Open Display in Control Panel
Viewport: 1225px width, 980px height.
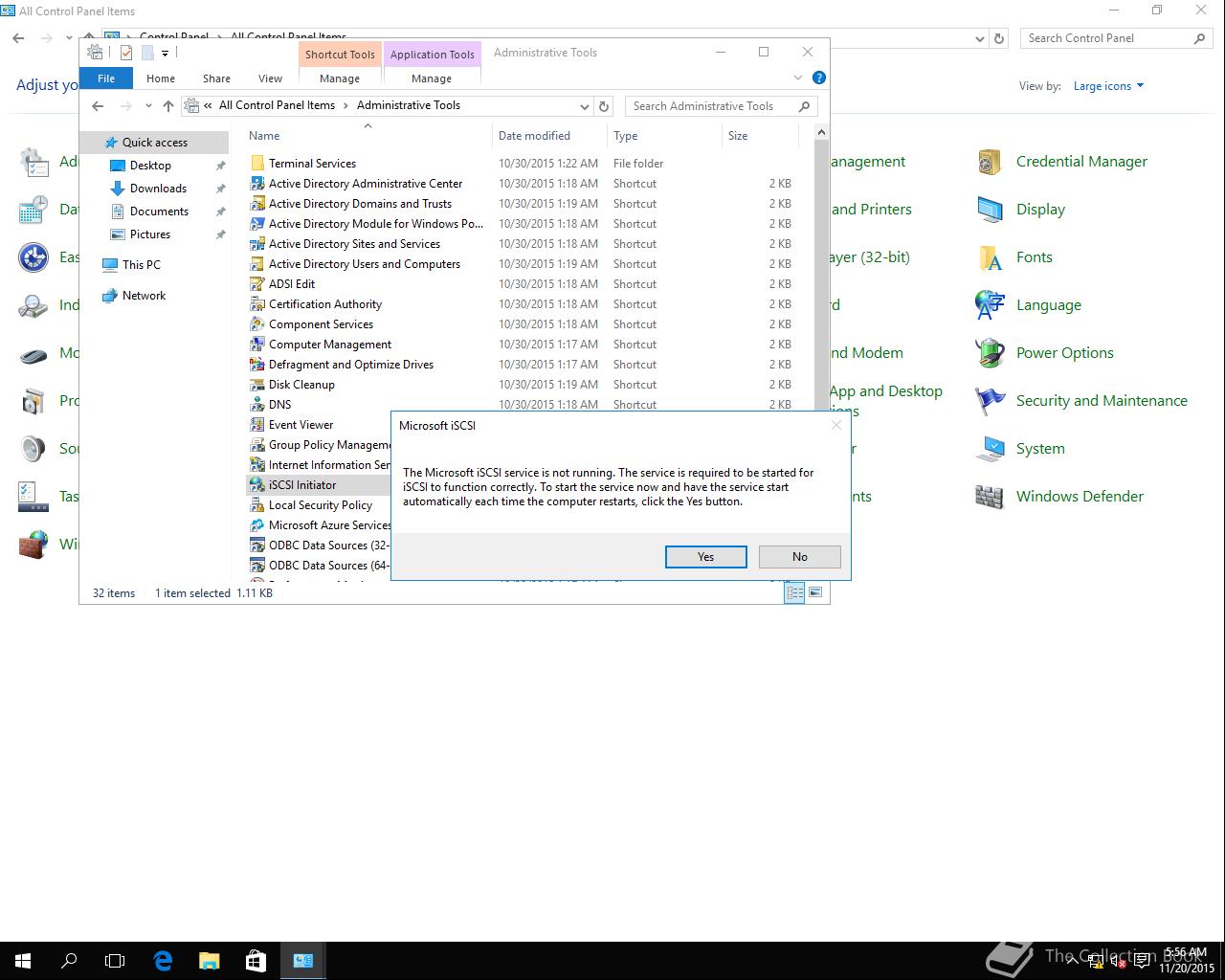tap(1040, 210)
